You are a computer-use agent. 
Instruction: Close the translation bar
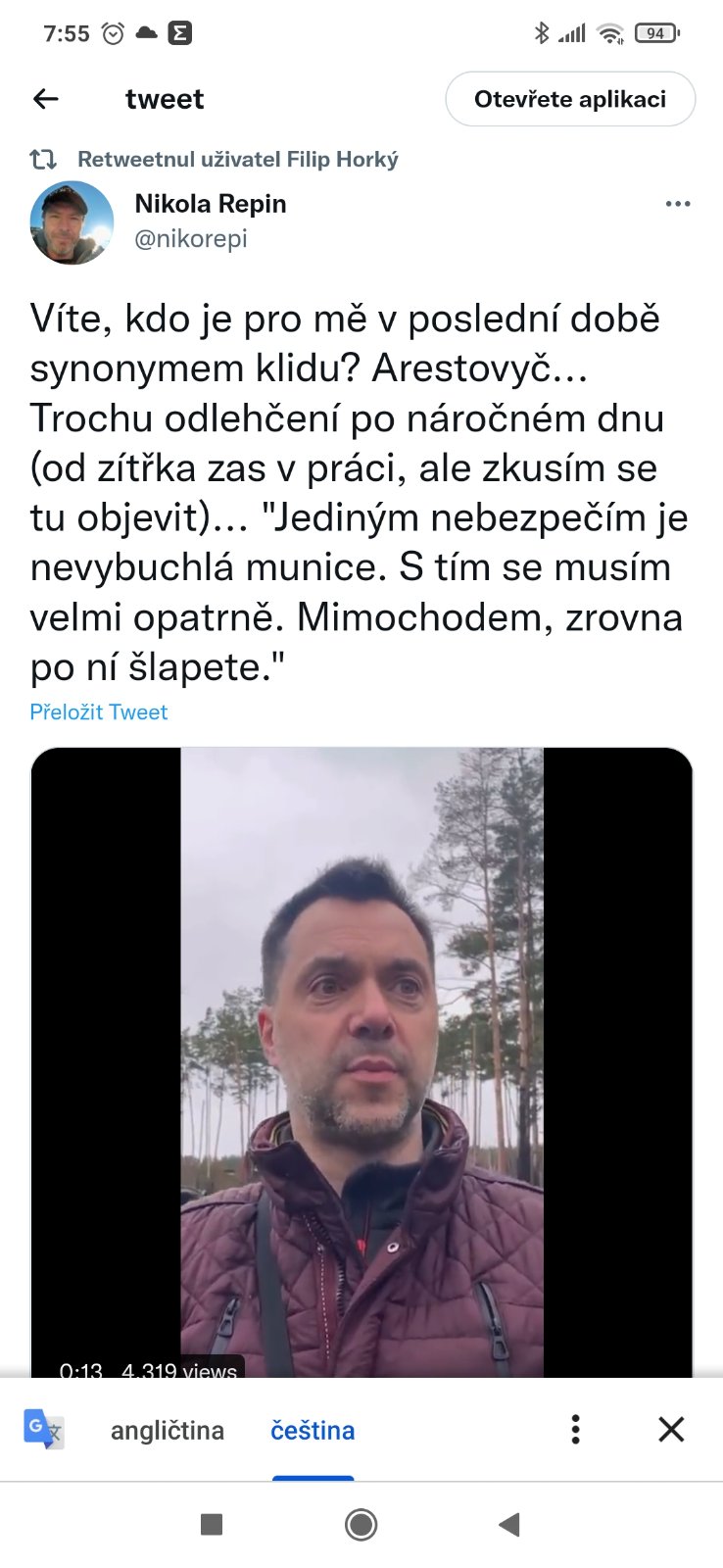point(671,1429)
